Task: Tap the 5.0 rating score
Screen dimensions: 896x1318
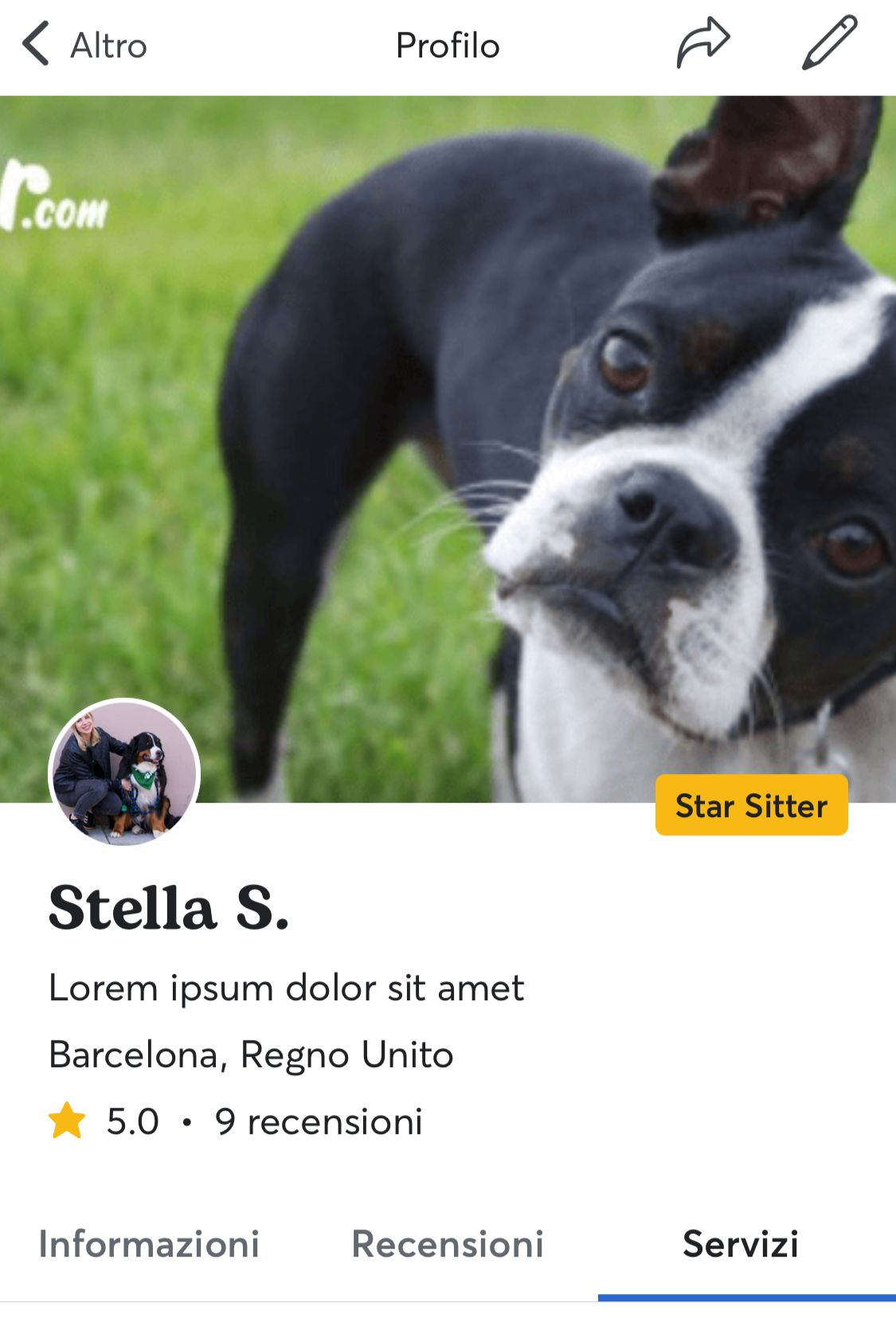Action: (x=133, y=1121)
